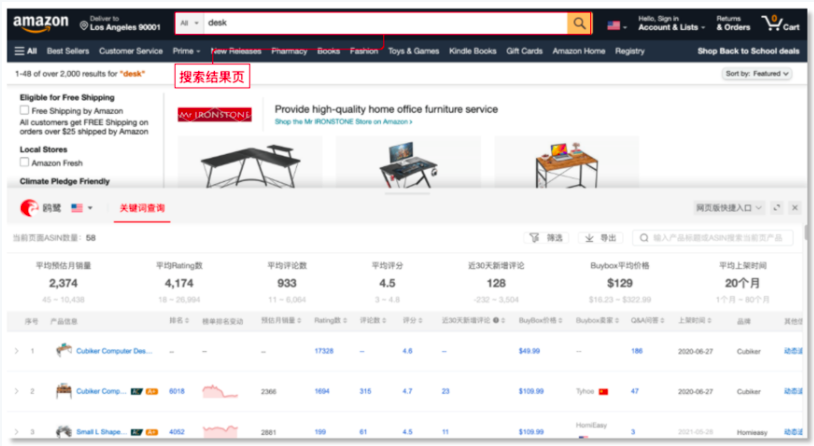Click the Mr IRONSTONE brand logo
The height and width of the screenshot is (446, 814).
(x=214, y=115)
